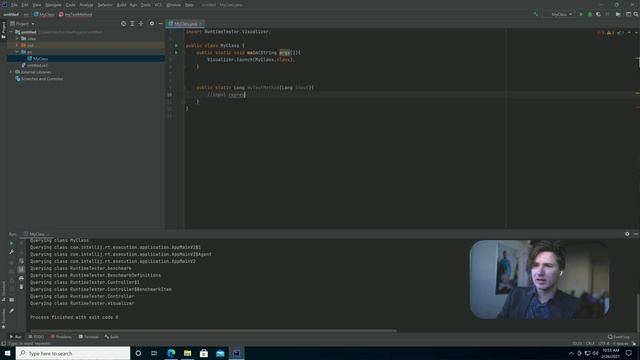Click the error and warning inspection indicator
The width and height of the screenshot is (640, 360).
pos(611,33)
